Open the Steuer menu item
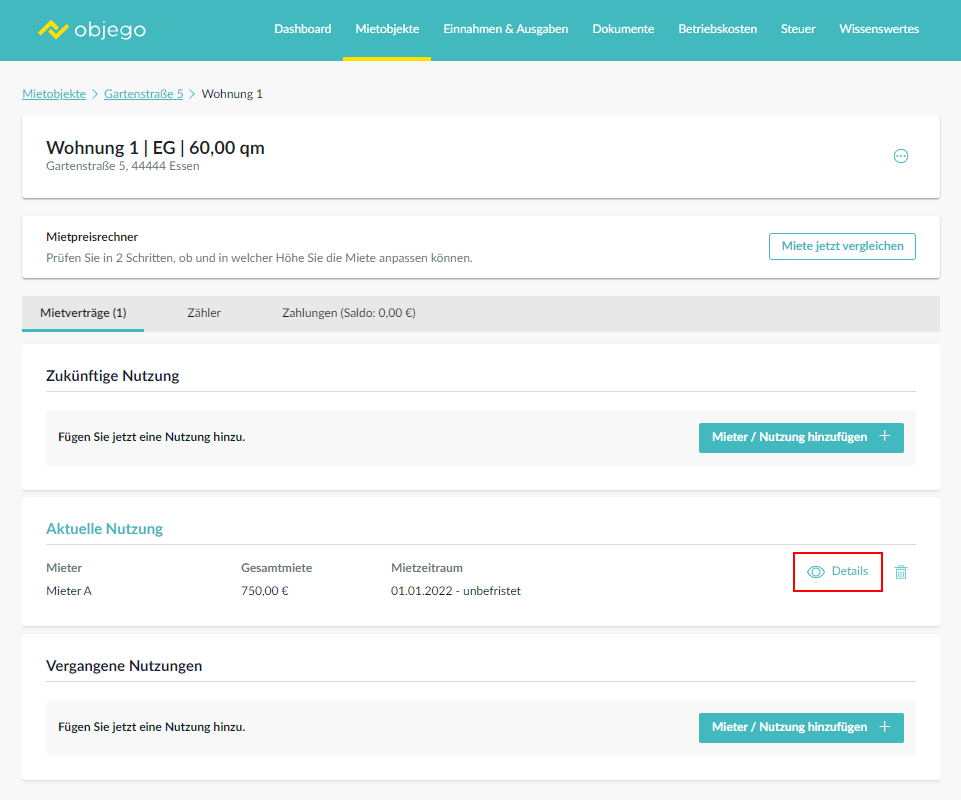The height and width of the screenshot is (800, 961). (x=797, y=29)
